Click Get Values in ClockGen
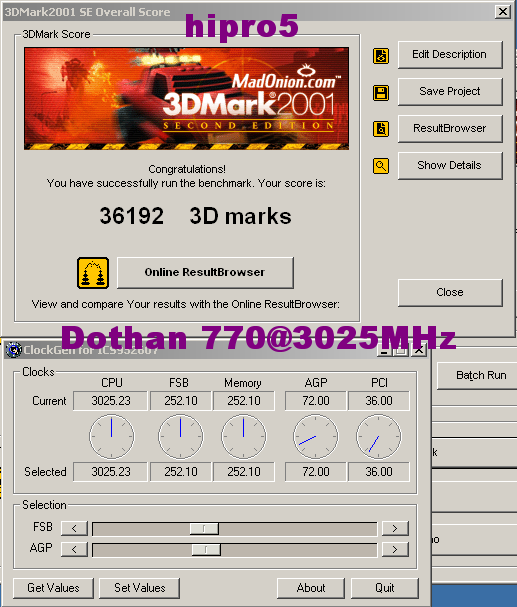Viewport: 517px width, 607px height. 53,588
